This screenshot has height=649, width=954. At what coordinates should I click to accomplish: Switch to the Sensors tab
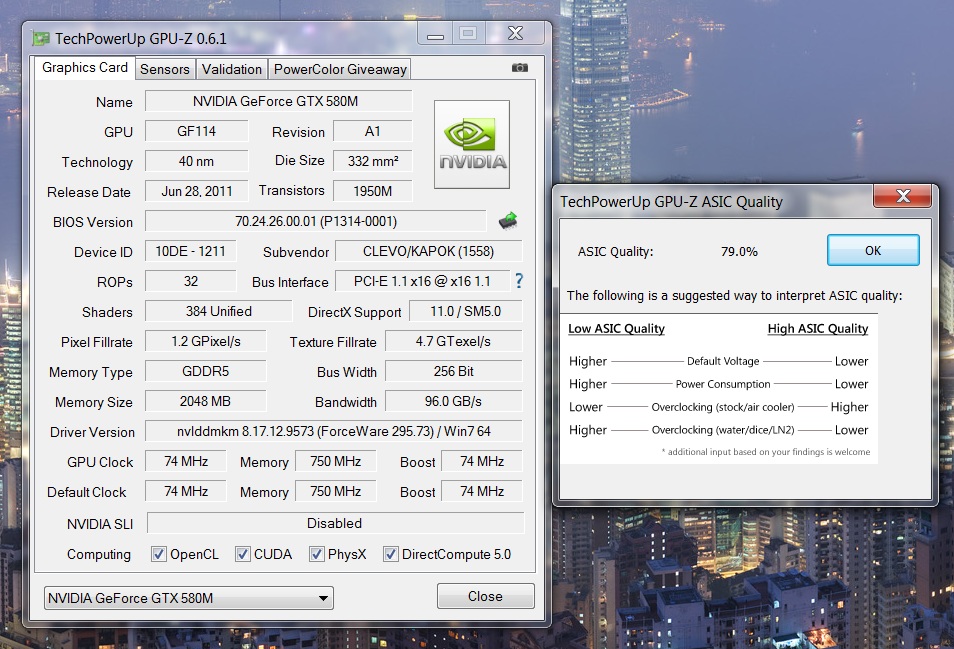pos(165,69)
